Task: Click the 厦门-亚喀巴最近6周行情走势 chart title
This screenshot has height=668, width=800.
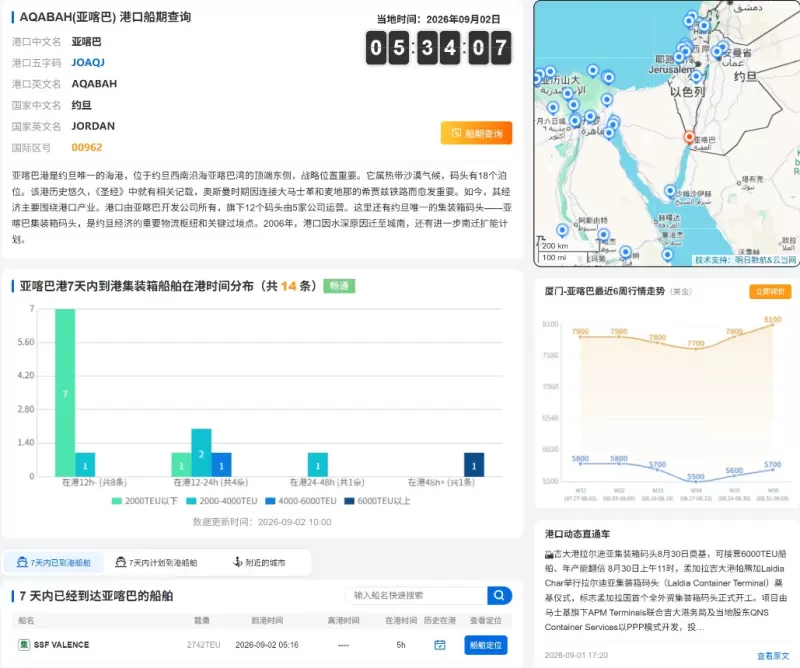Action: click(605, 291)
